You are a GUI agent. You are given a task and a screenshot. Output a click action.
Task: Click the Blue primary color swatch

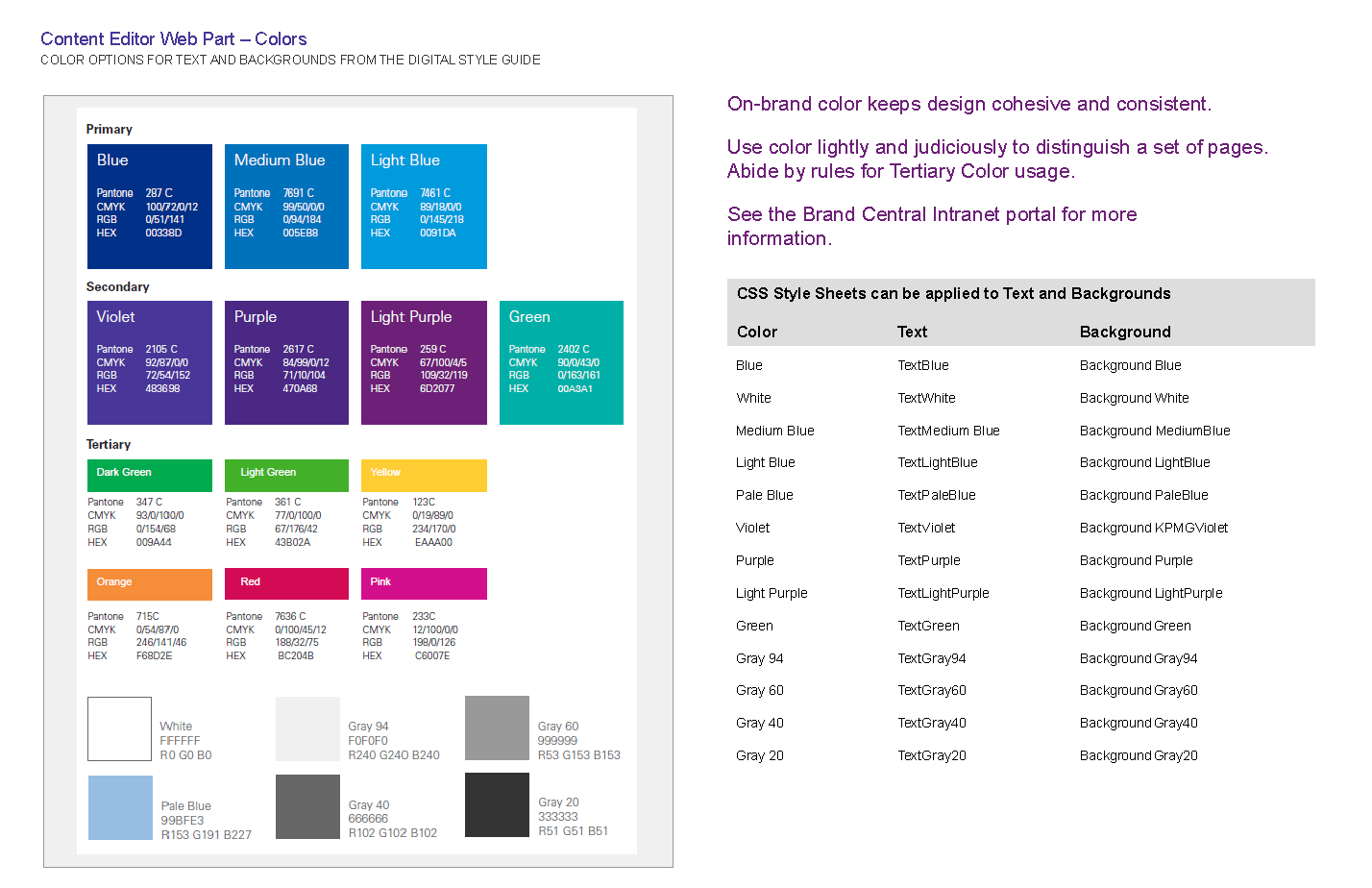point(149,207)
